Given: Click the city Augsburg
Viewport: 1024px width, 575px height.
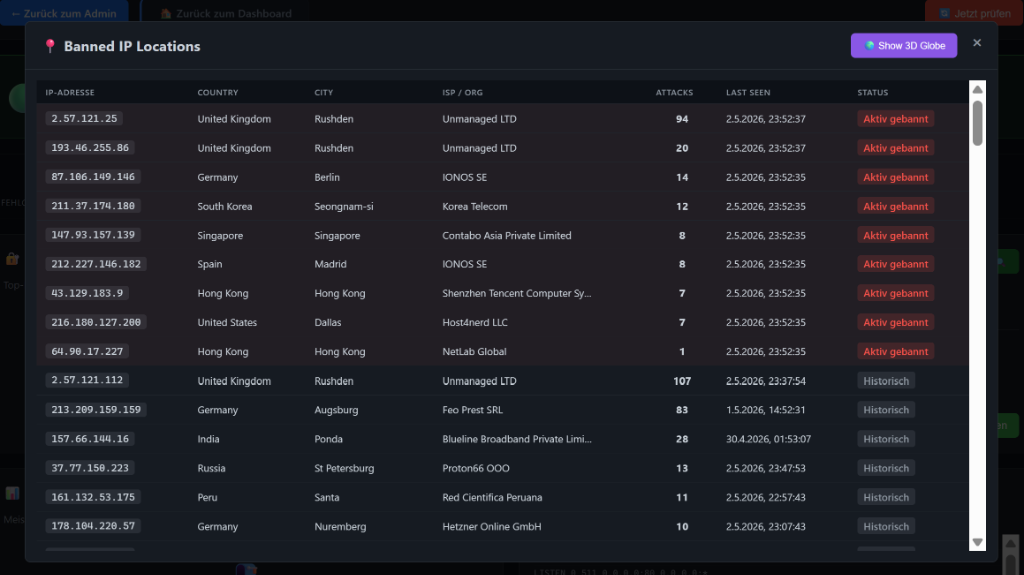Looking at the screenshot, I should [x=336, y=410].
